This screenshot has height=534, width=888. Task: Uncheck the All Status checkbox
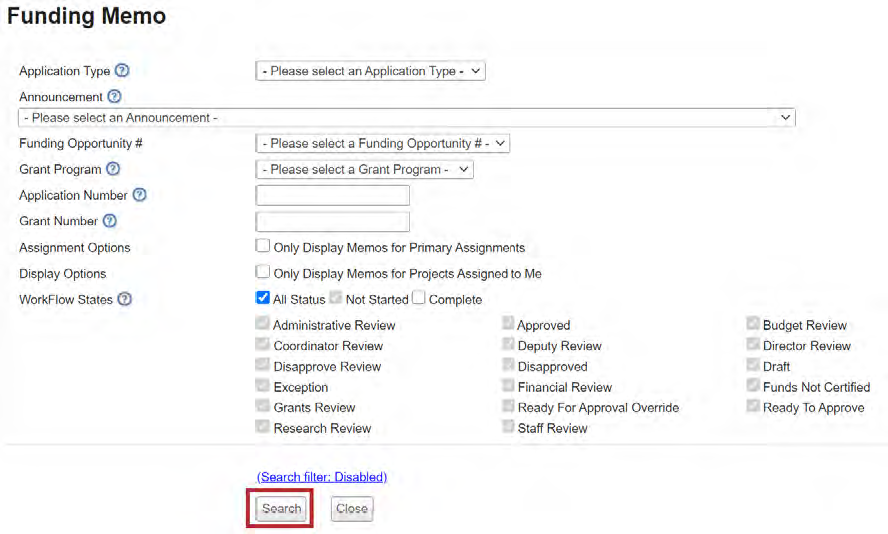(263, 298)
